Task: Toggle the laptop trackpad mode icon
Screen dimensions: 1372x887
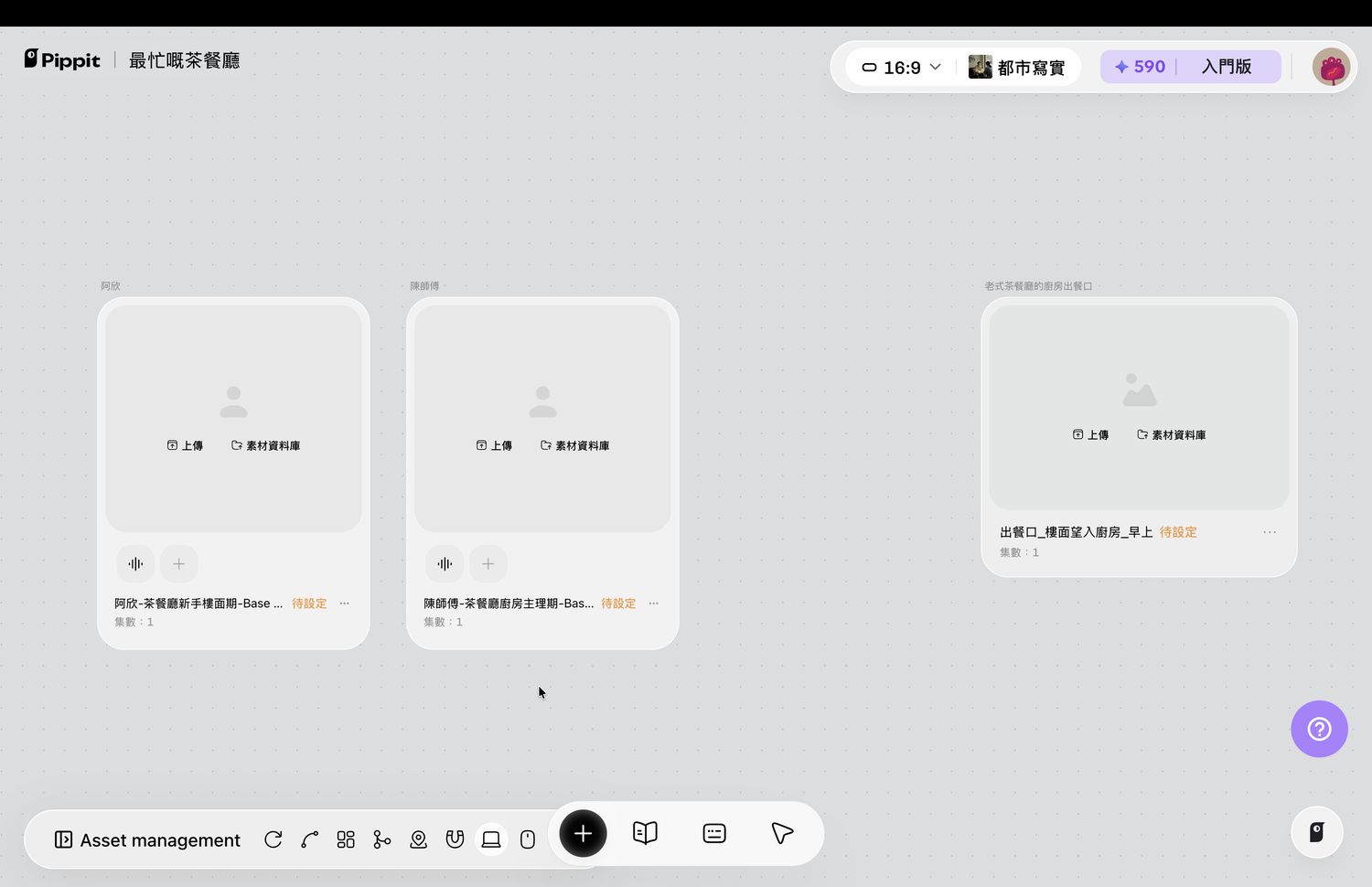Action: [x=491, y=839]
